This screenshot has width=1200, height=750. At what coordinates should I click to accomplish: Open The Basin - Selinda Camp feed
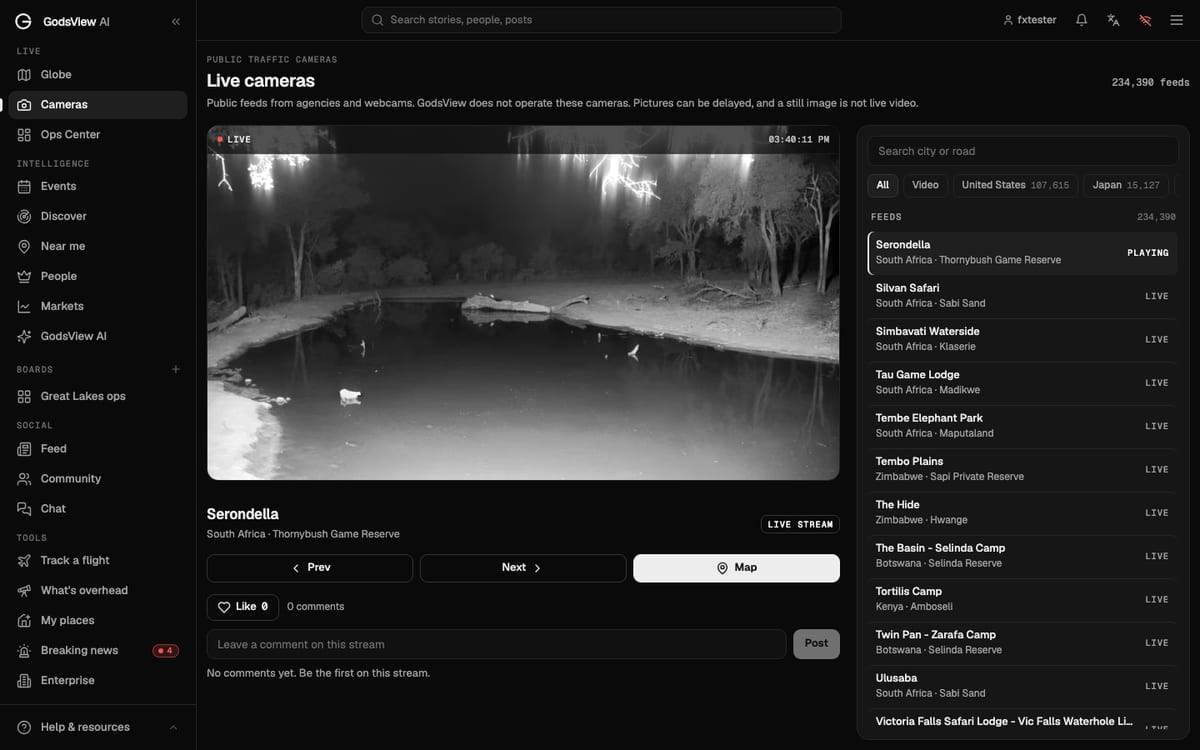coord(1023,556)
